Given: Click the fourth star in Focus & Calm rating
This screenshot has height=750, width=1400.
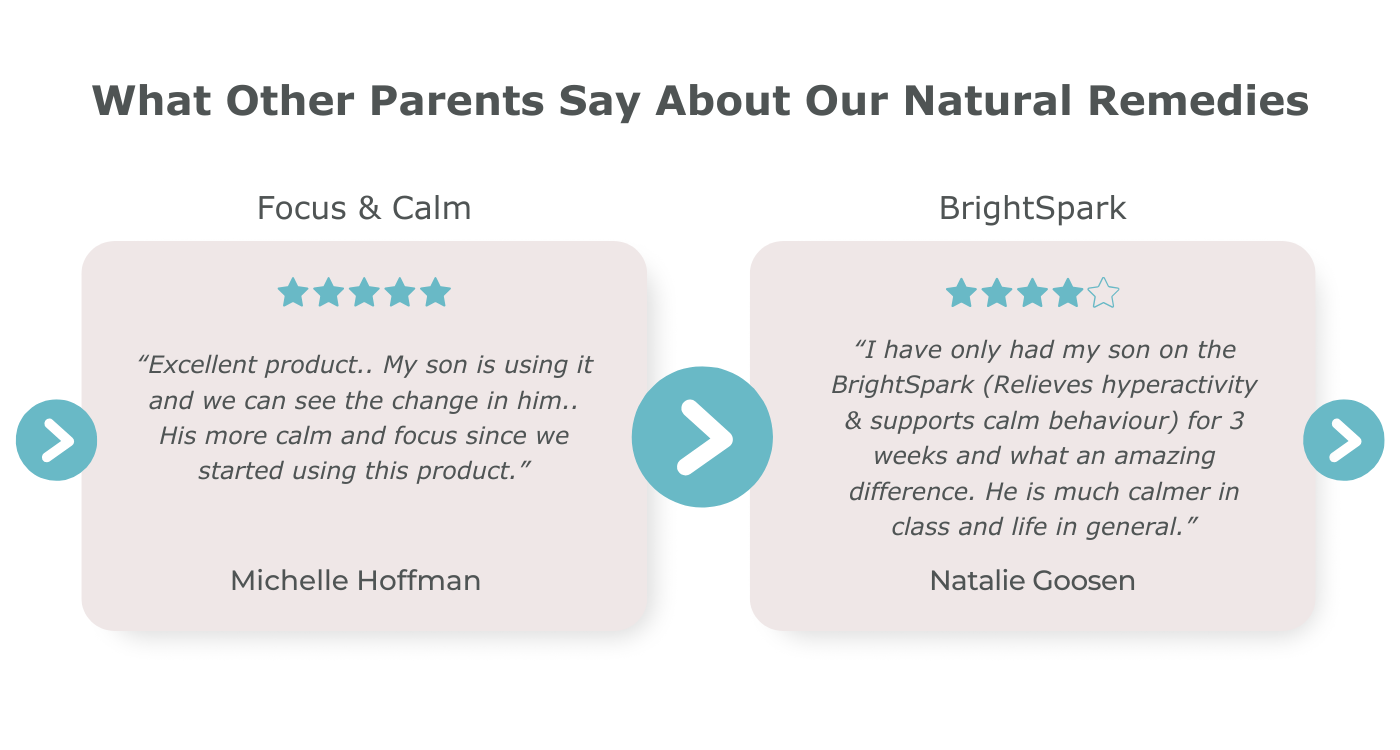Looking at the screenshot, I should point(400,293).
